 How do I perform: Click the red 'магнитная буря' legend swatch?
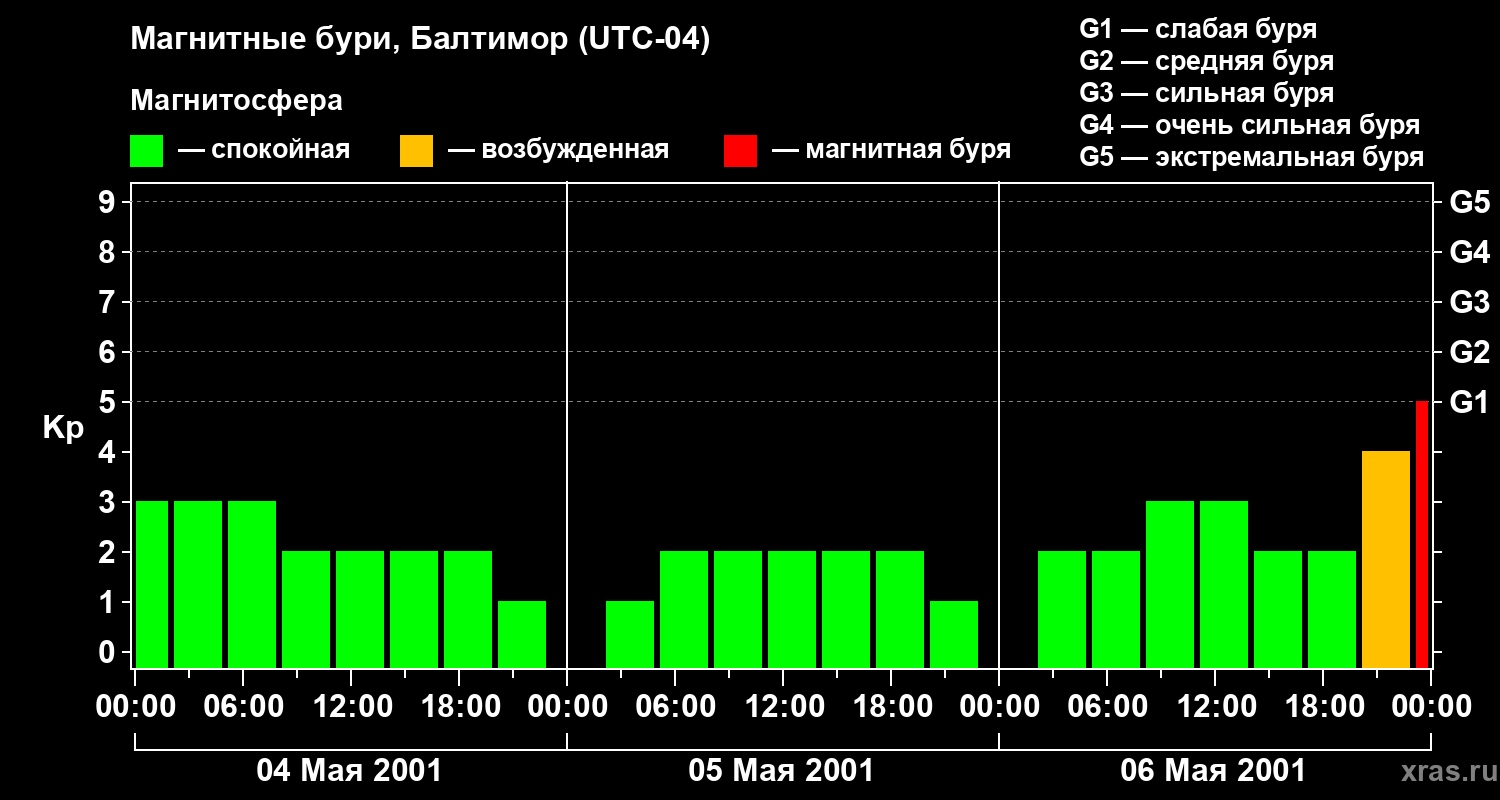pyautogui.click(x=741, y=151)
